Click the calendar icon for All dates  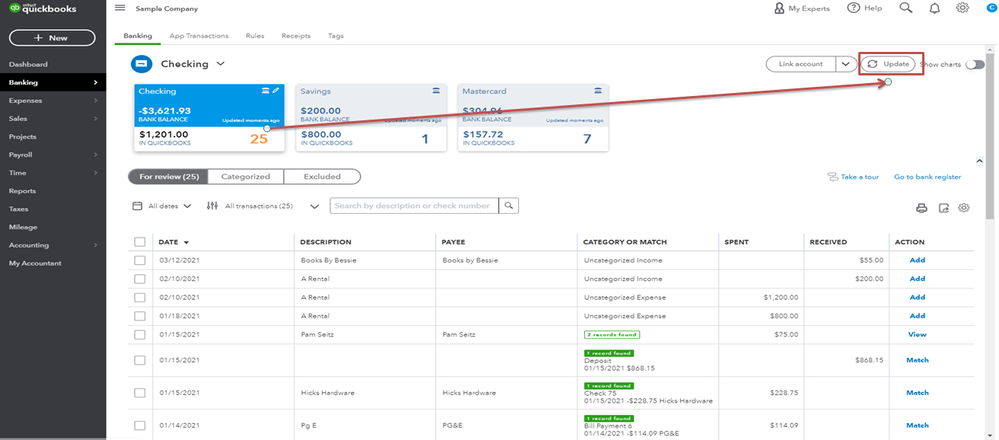point(137,206)
